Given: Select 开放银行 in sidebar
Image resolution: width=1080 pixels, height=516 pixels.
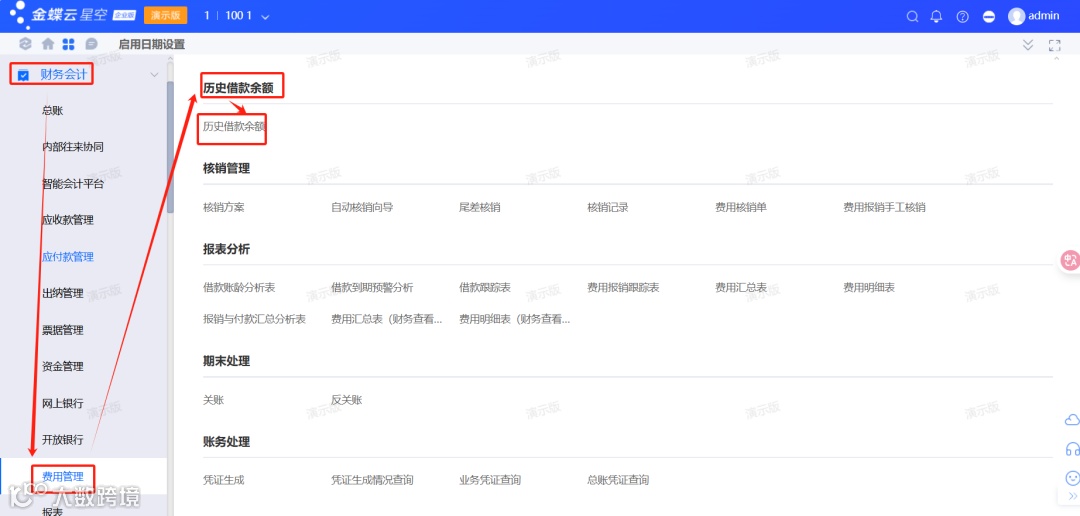Looking at the screenshot, I should pyautogui.click(x=63, y=440).
